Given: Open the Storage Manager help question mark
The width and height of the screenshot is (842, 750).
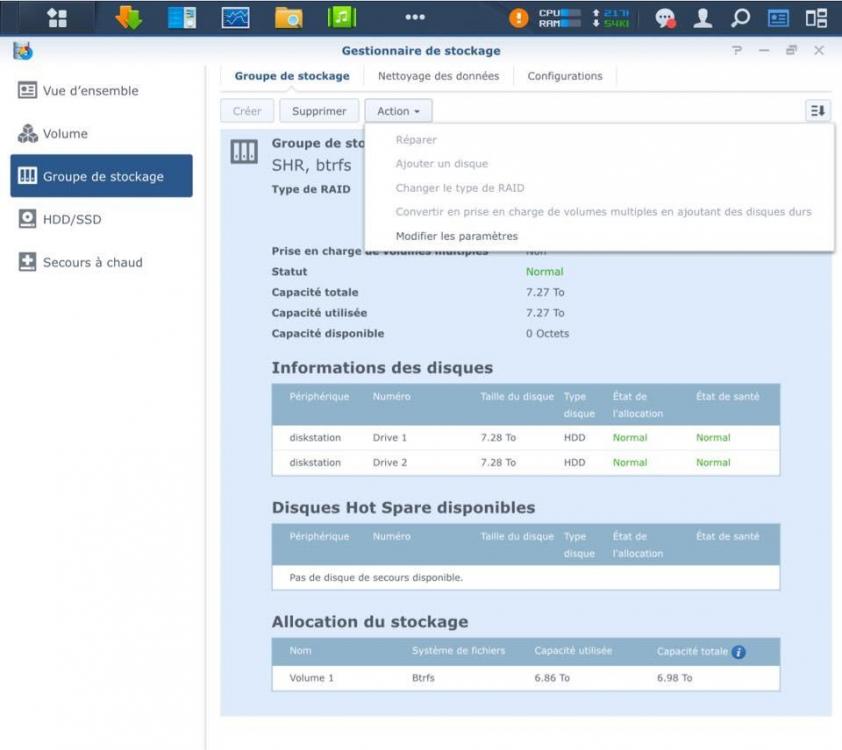Looking at the screenshot, I should coord(738,51).
